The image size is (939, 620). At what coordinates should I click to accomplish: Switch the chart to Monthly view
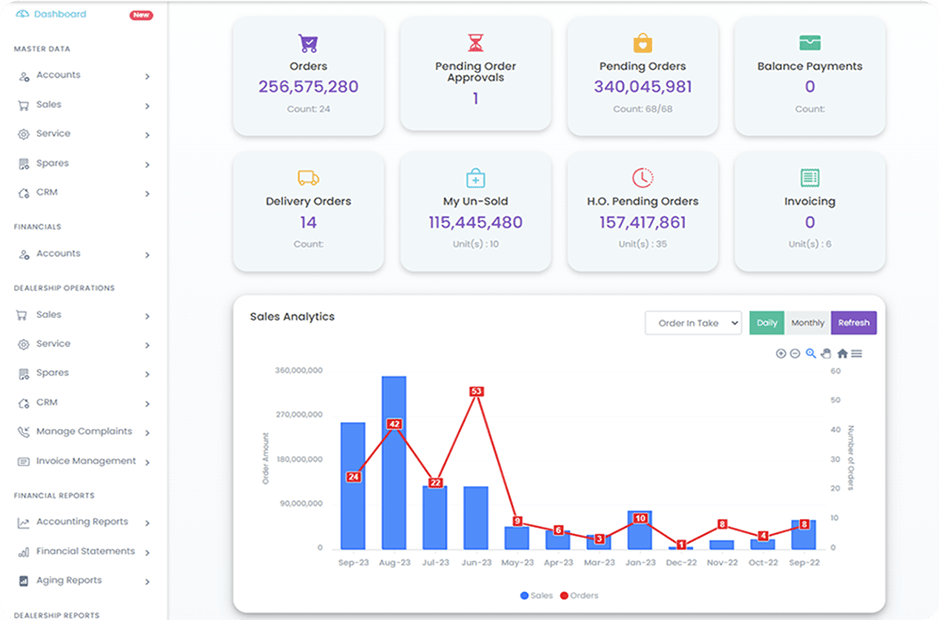pos(807,323)
